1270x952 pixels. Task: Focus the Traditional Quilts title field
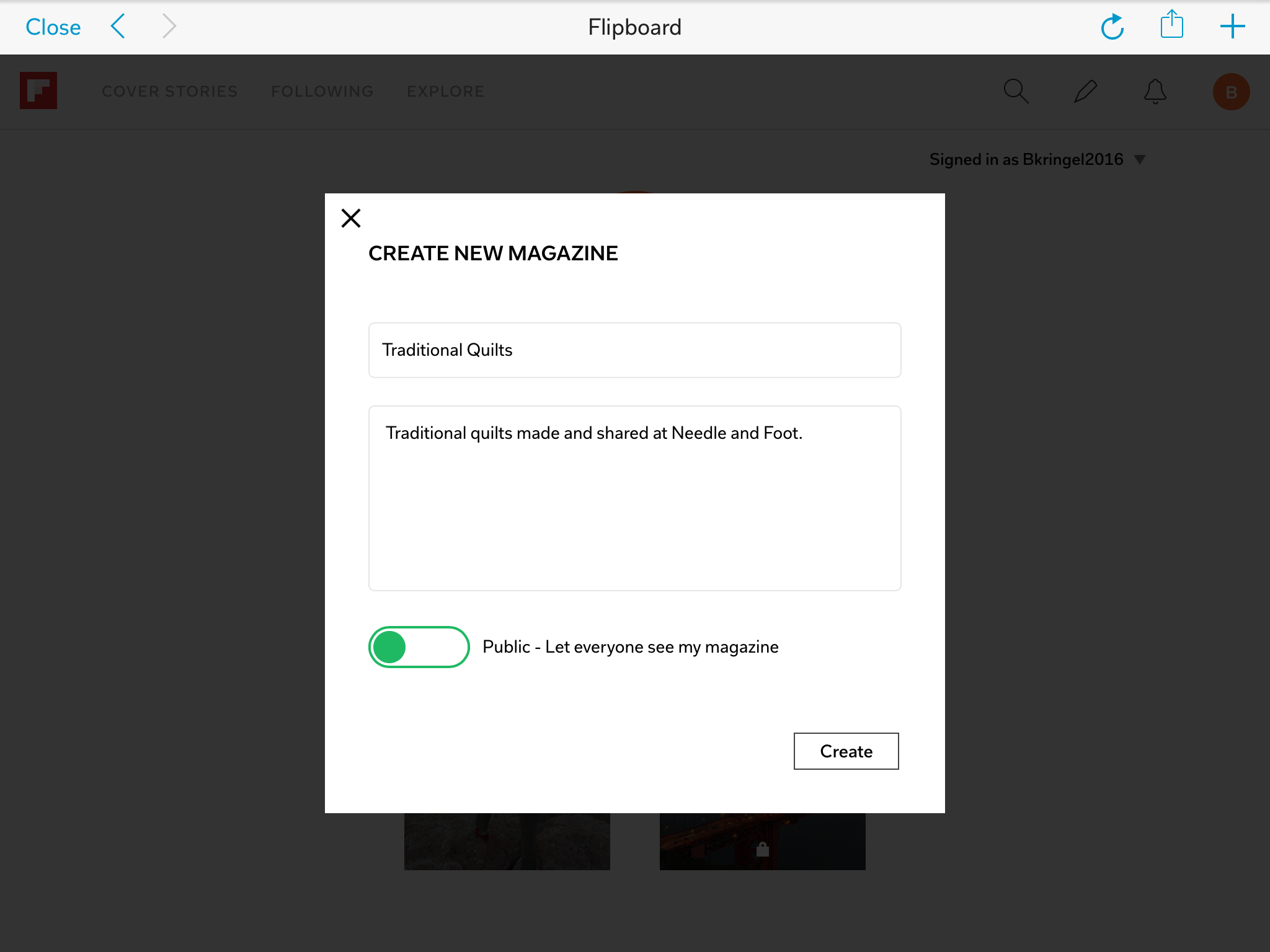[634, 350]
